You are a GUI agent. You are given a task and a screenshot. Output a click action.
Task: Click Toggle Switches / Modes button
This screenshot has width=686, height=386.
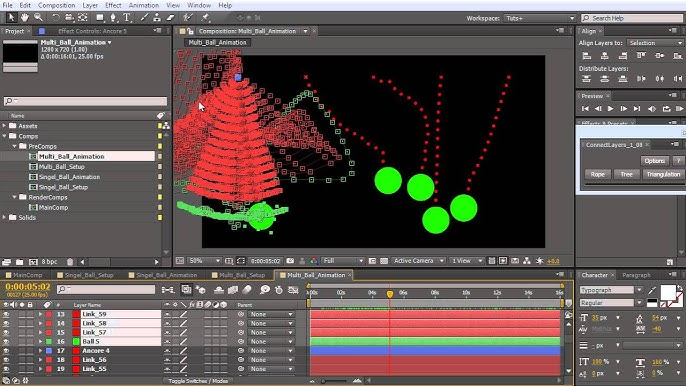coord(198,381)
